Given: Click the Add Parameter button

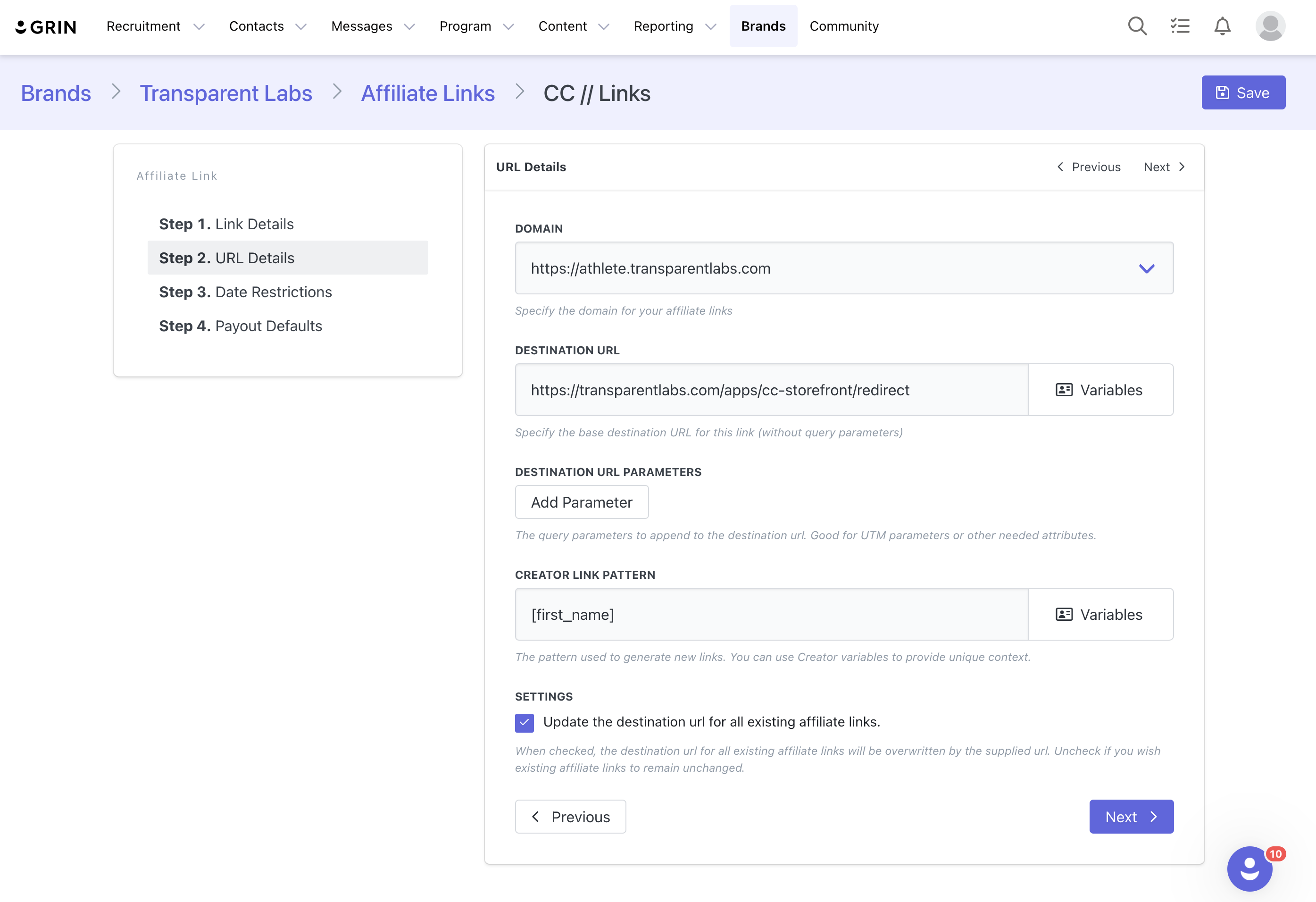Looking at the screenshot, I should coord(582,501).
